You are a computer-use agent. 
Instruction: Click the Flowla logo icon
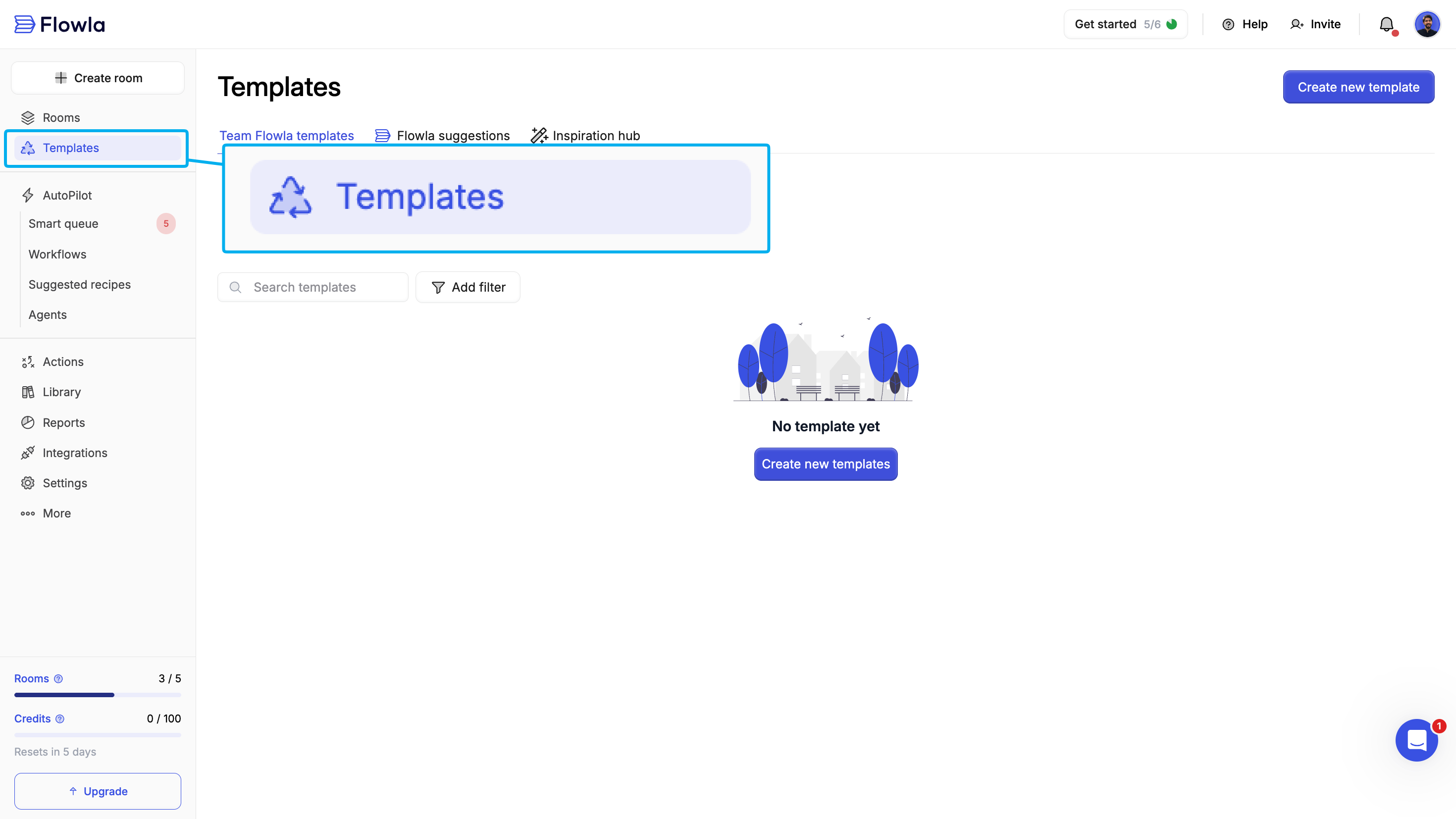pyautogui.click(x=24, y=24)
